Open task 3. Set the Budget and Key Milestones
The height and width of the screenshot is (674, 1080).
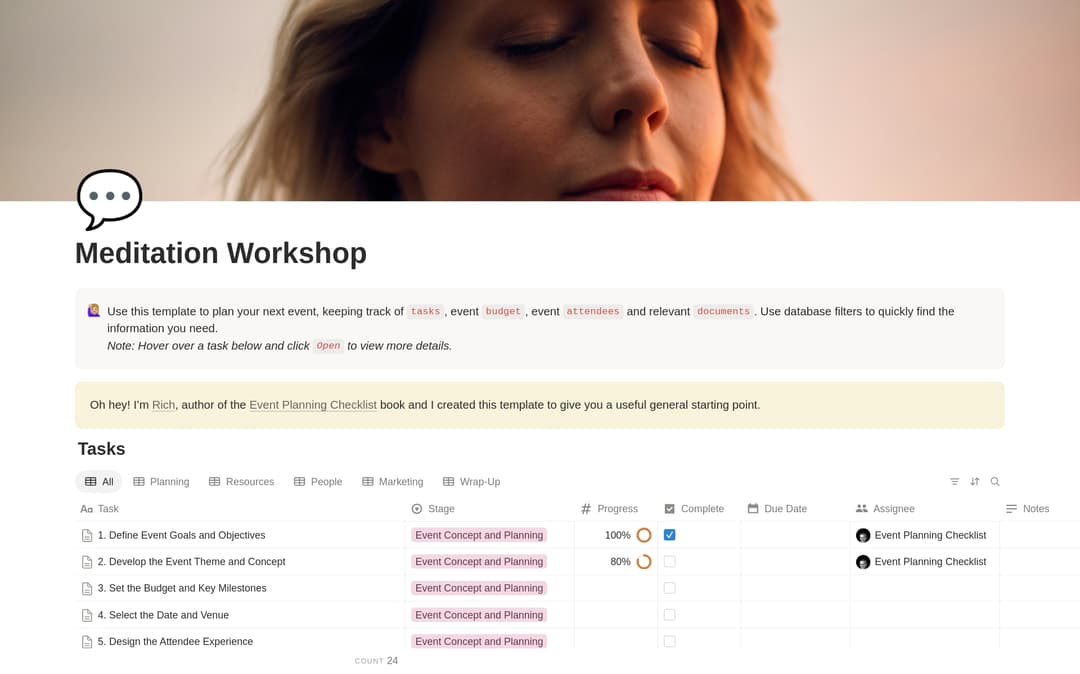pyautogui.click(x=182, y=588)
